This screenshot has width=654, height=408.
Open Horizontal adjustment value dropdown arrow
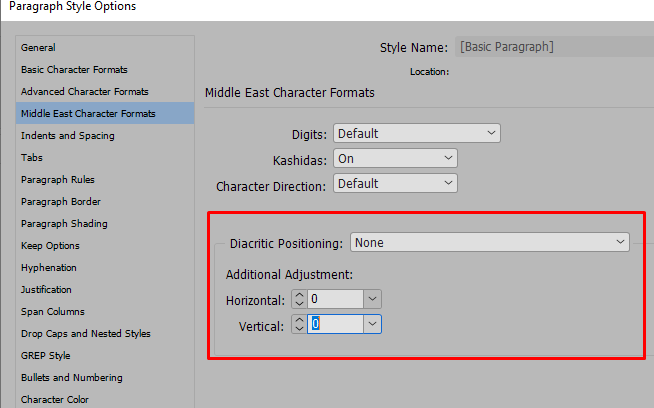click(372, 299)
